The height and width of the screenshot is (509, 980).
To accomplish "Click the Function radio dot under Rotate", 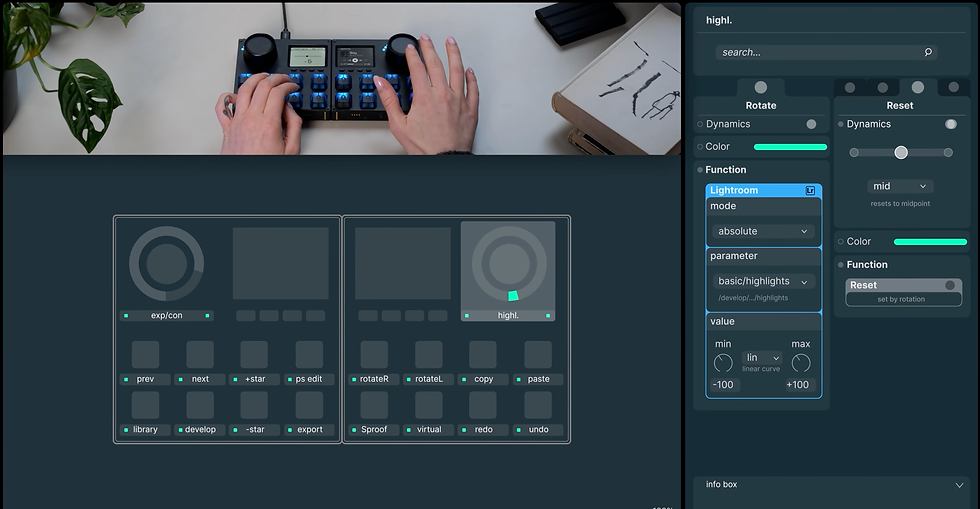I will [x=700, y=169].
